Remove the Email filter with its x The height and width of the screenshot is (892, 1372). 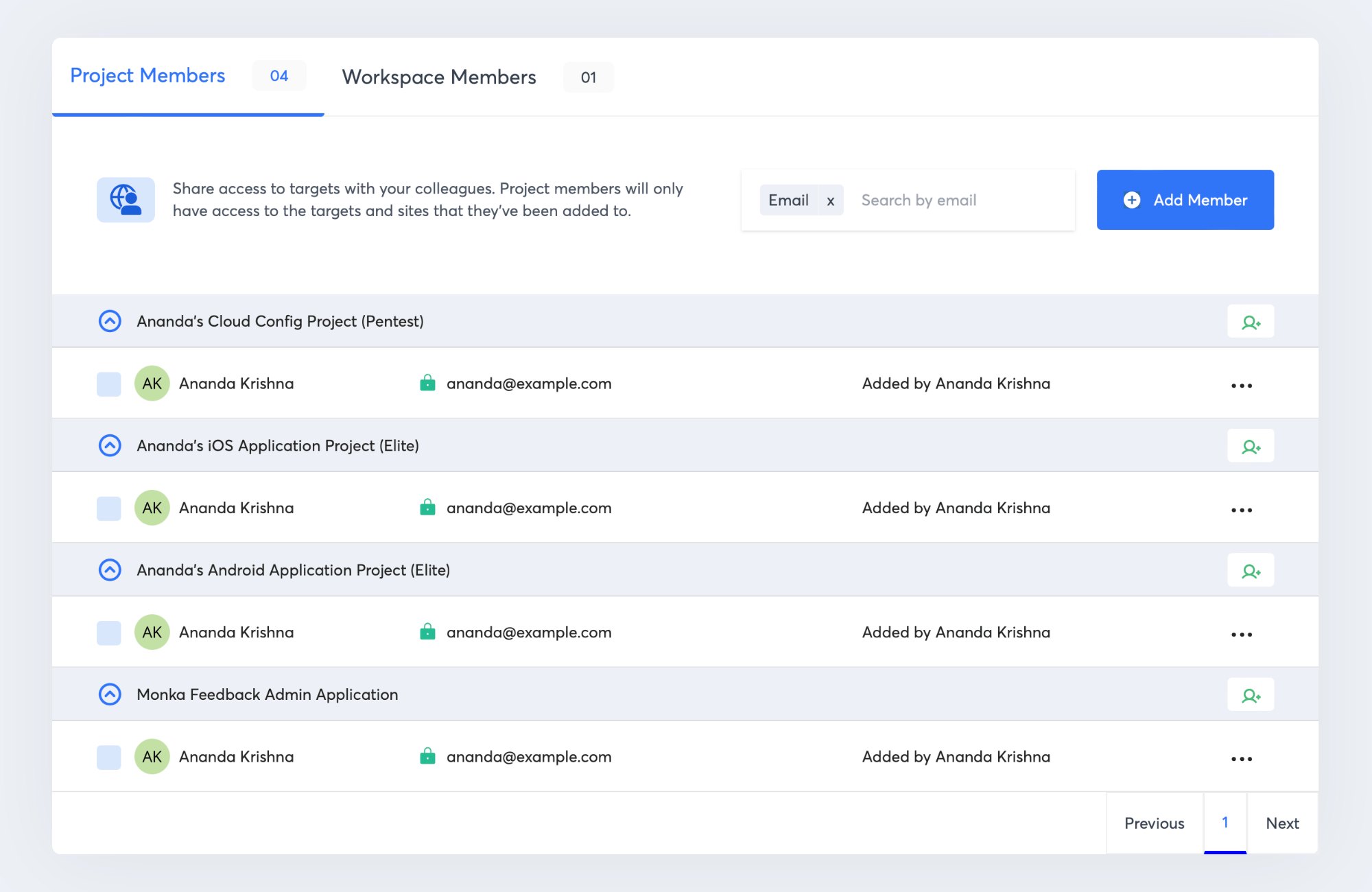[830, 200]
